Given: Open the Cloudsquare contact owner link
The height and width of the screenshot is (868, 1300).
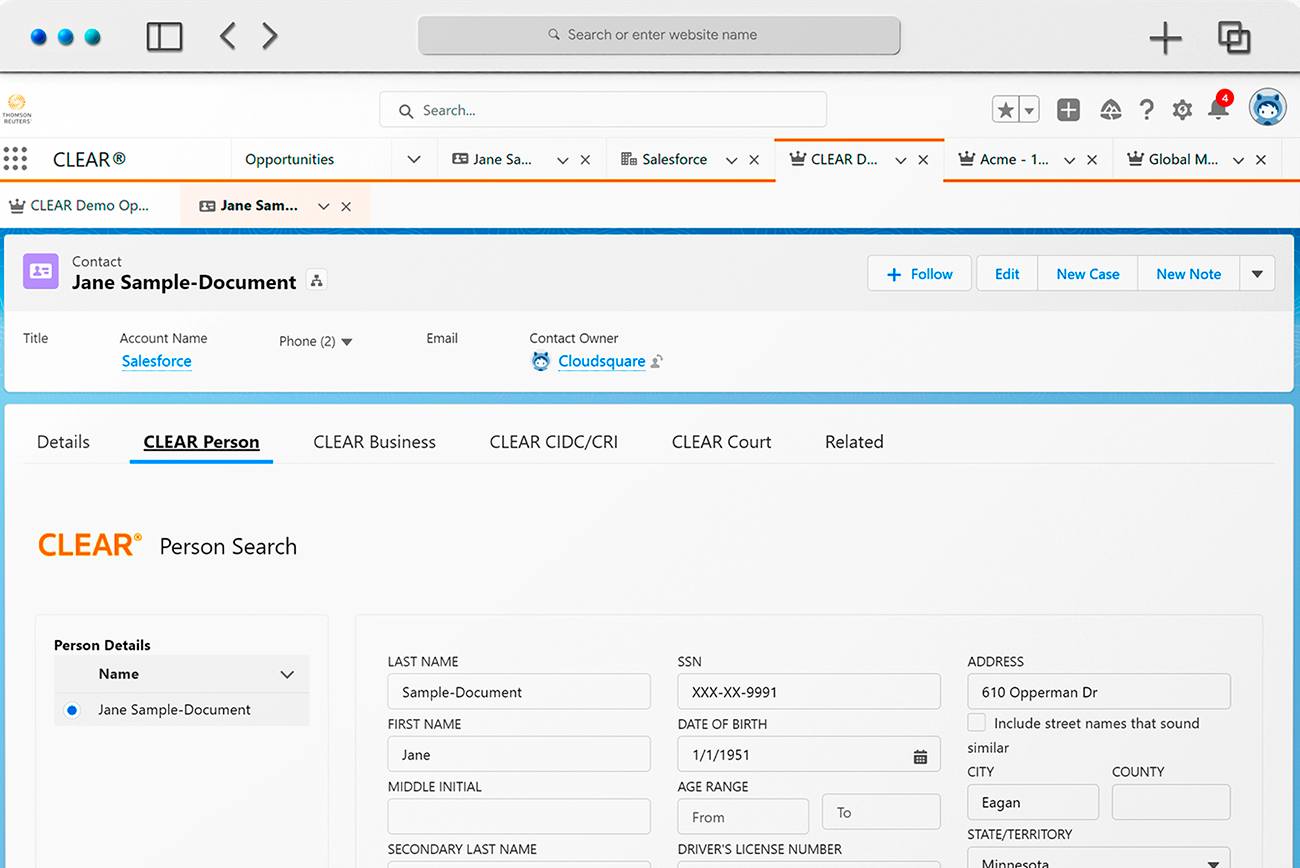Looking at the screenshot, I should [x=601, y=361].
